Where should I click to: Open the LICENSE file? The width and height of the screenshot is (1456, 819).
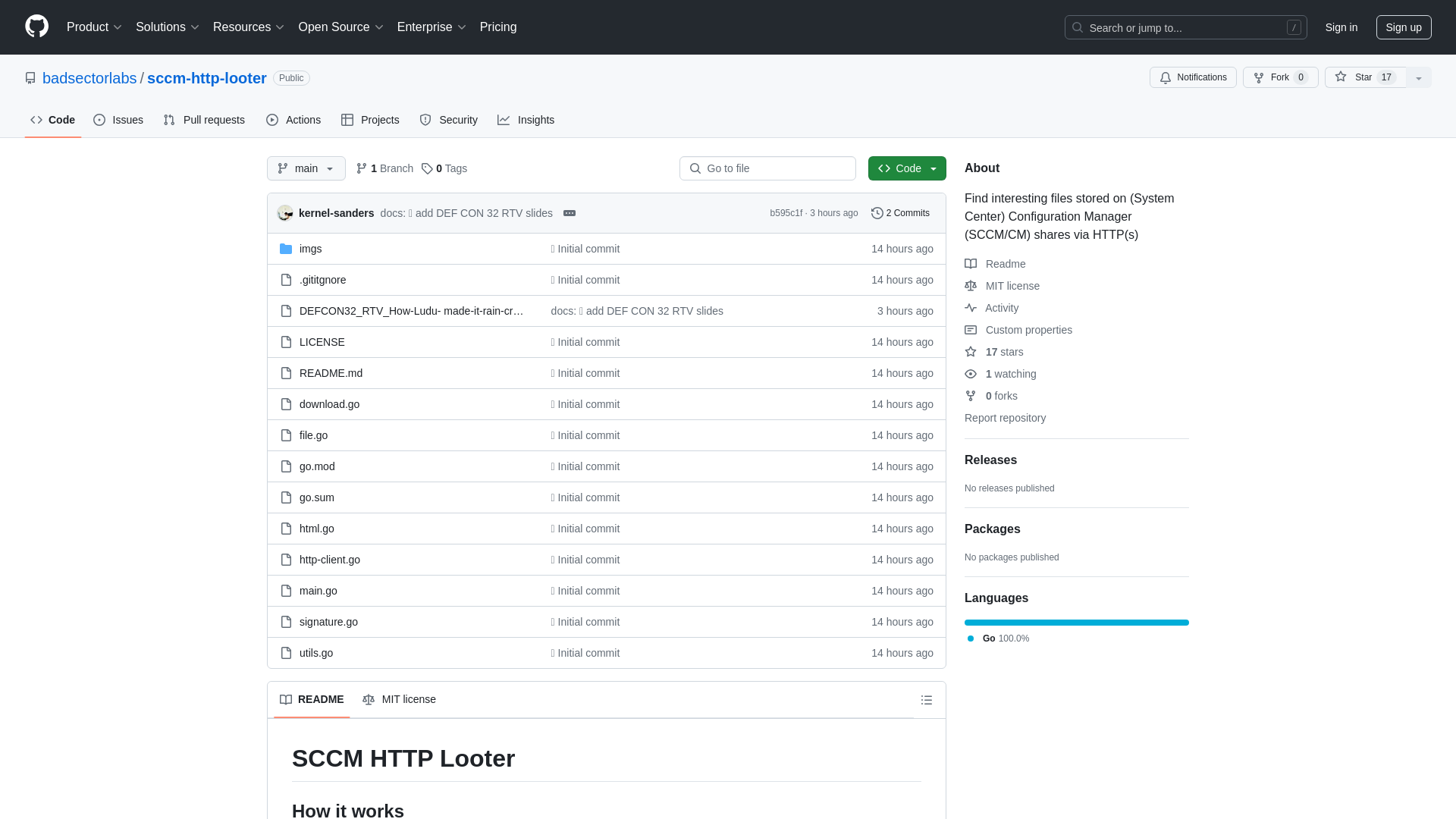322,342
